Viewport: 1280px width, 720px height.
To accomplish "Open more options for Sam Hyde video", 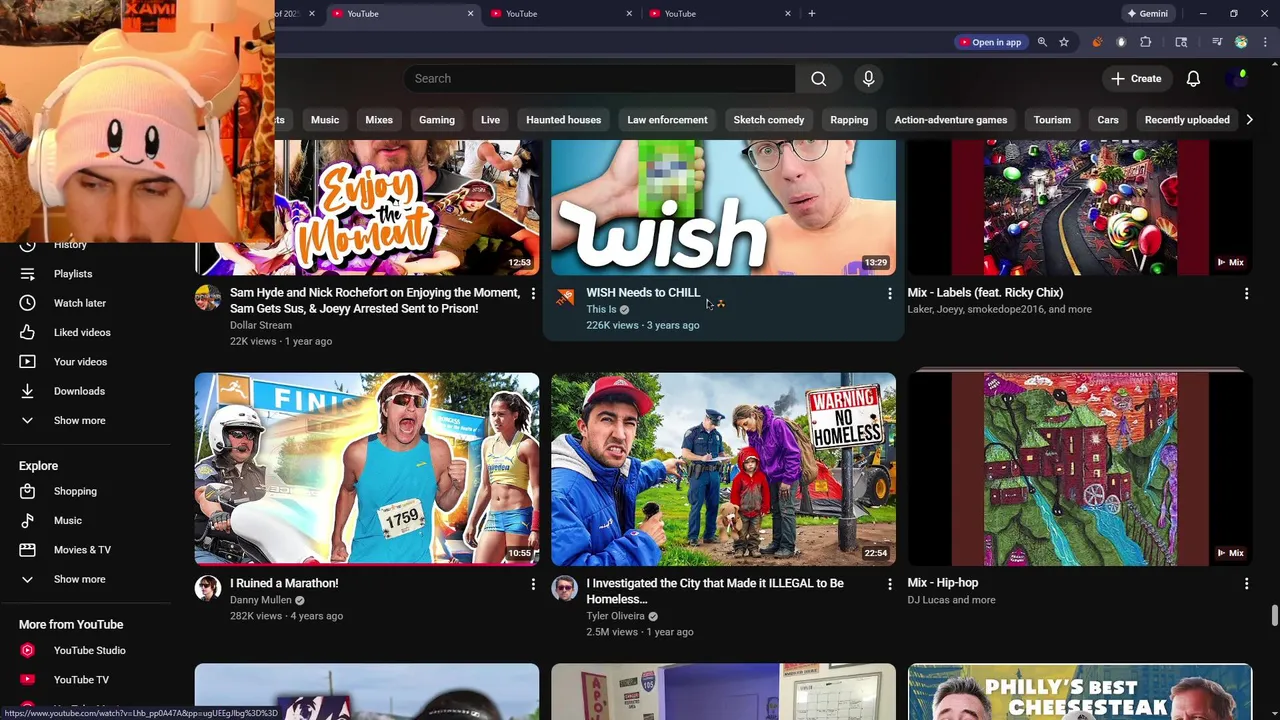I will click(x=533, y=294).
